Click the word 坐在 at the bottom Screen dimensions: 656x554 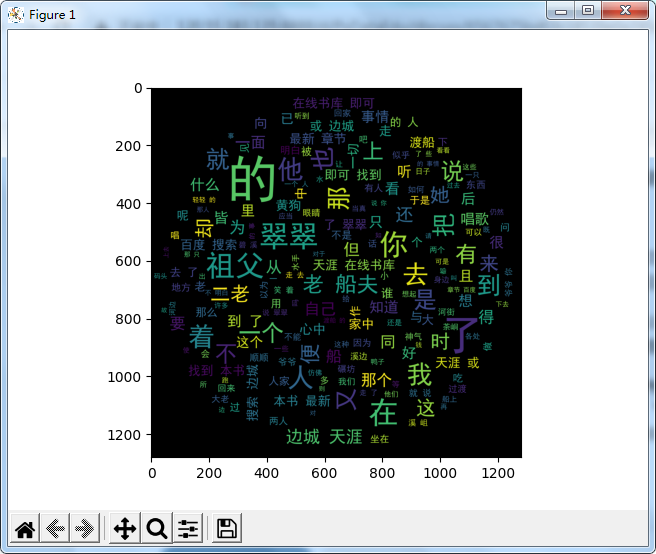379,439
